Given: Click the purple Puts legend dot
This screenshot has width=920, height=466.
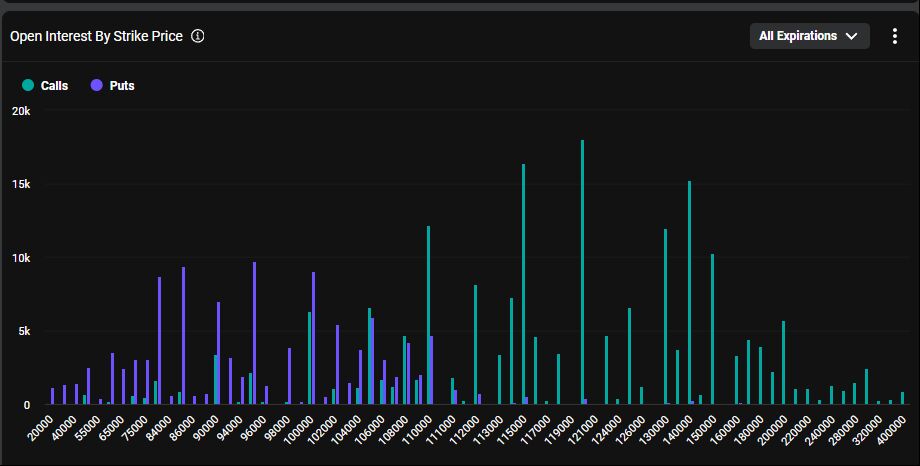Looking at the screenshot, I should coord(97,86).
